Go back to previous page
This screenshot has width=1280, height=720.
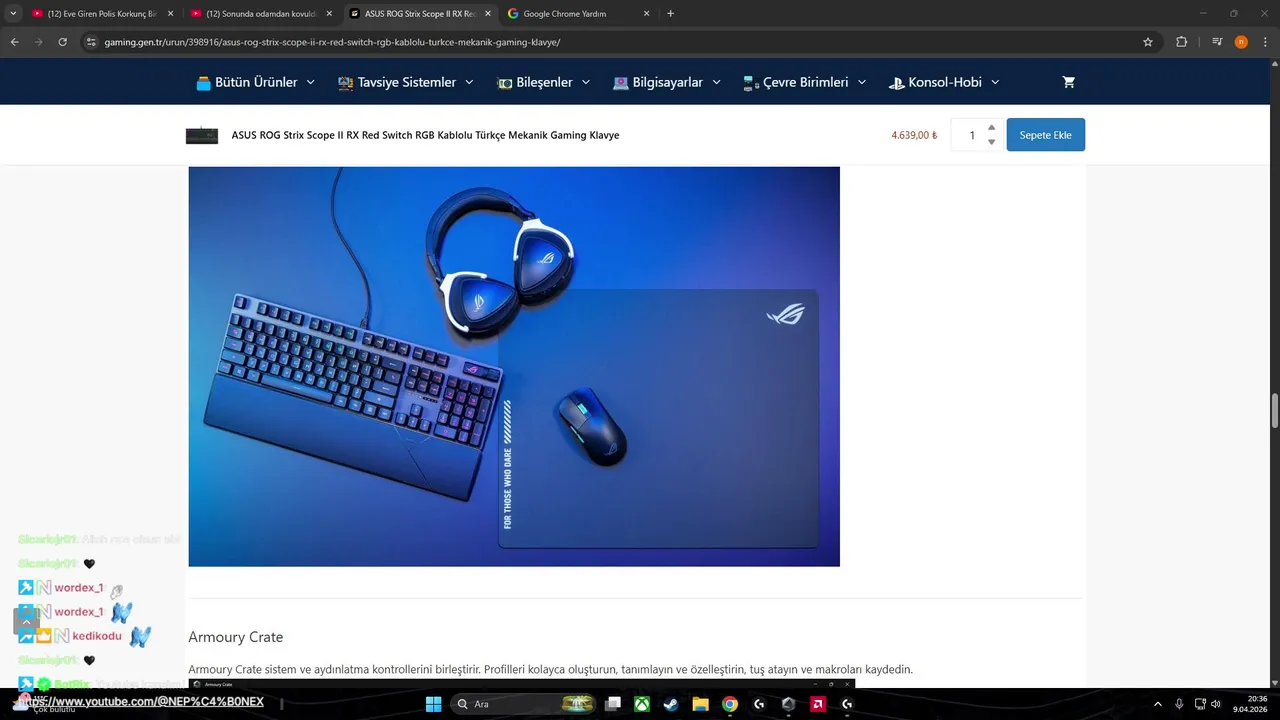click(x=14, y=42)
